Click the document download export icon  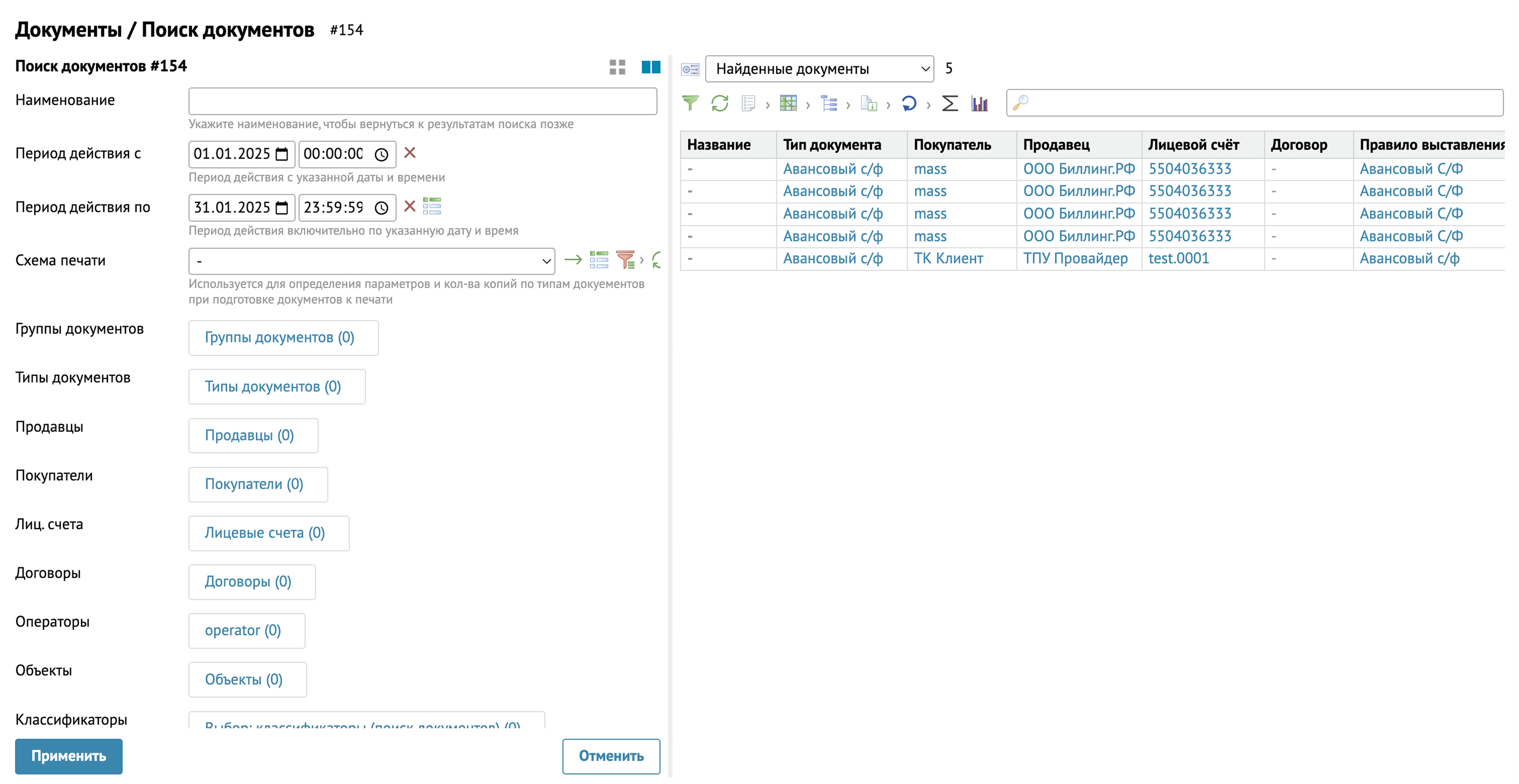(x=869, y=103)
